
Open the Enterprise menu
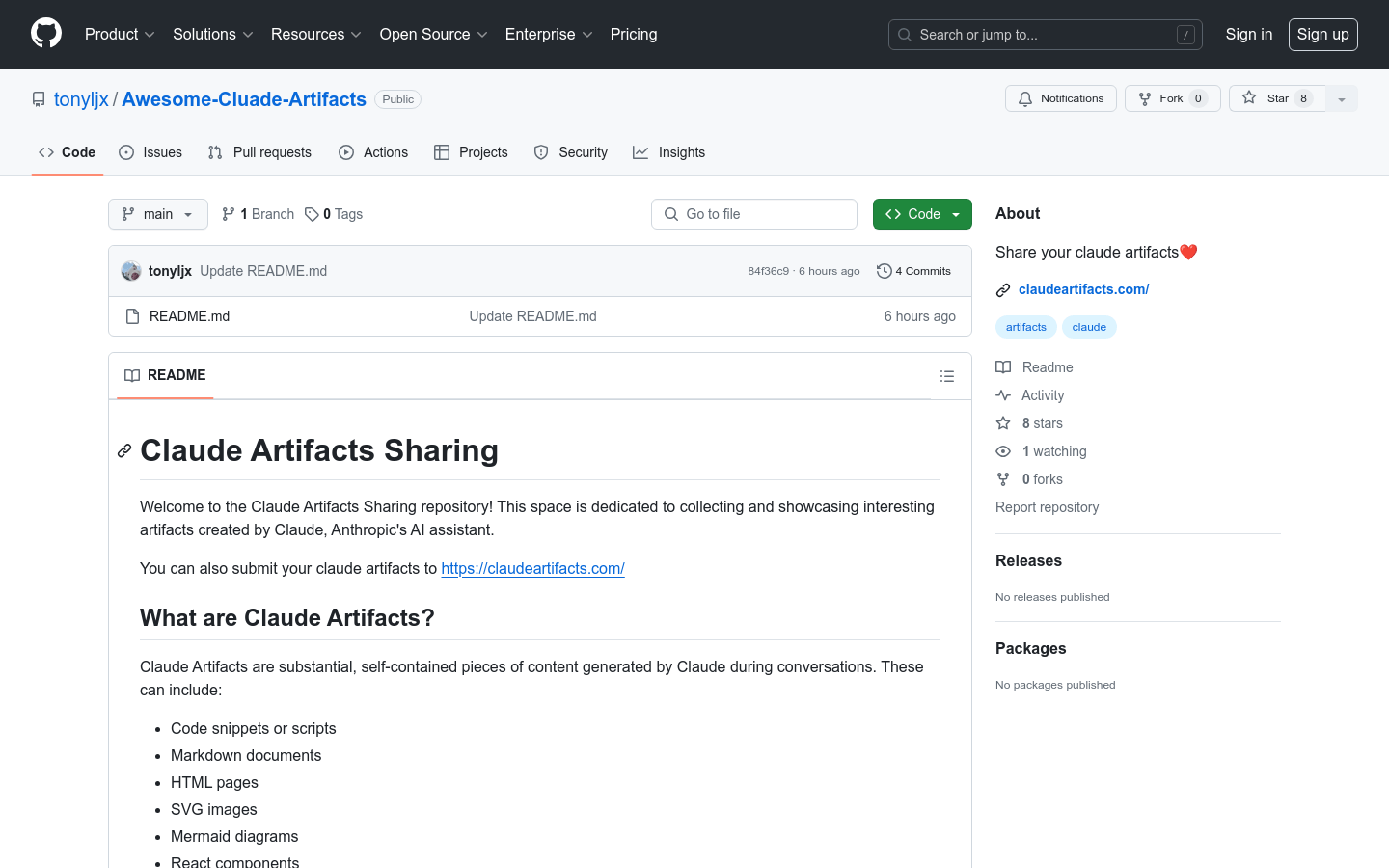tap(549, 34)
